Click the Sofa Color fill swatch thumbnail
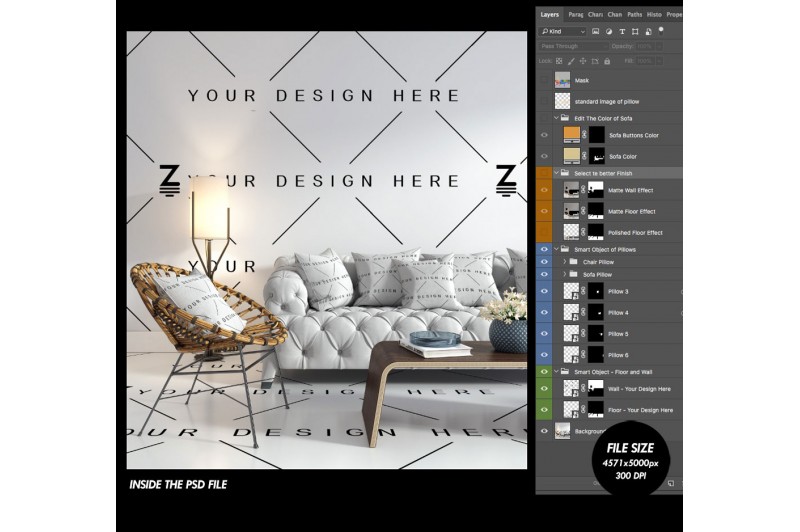Viewport: 800px width, 532px height. click(x=572, y=156)
